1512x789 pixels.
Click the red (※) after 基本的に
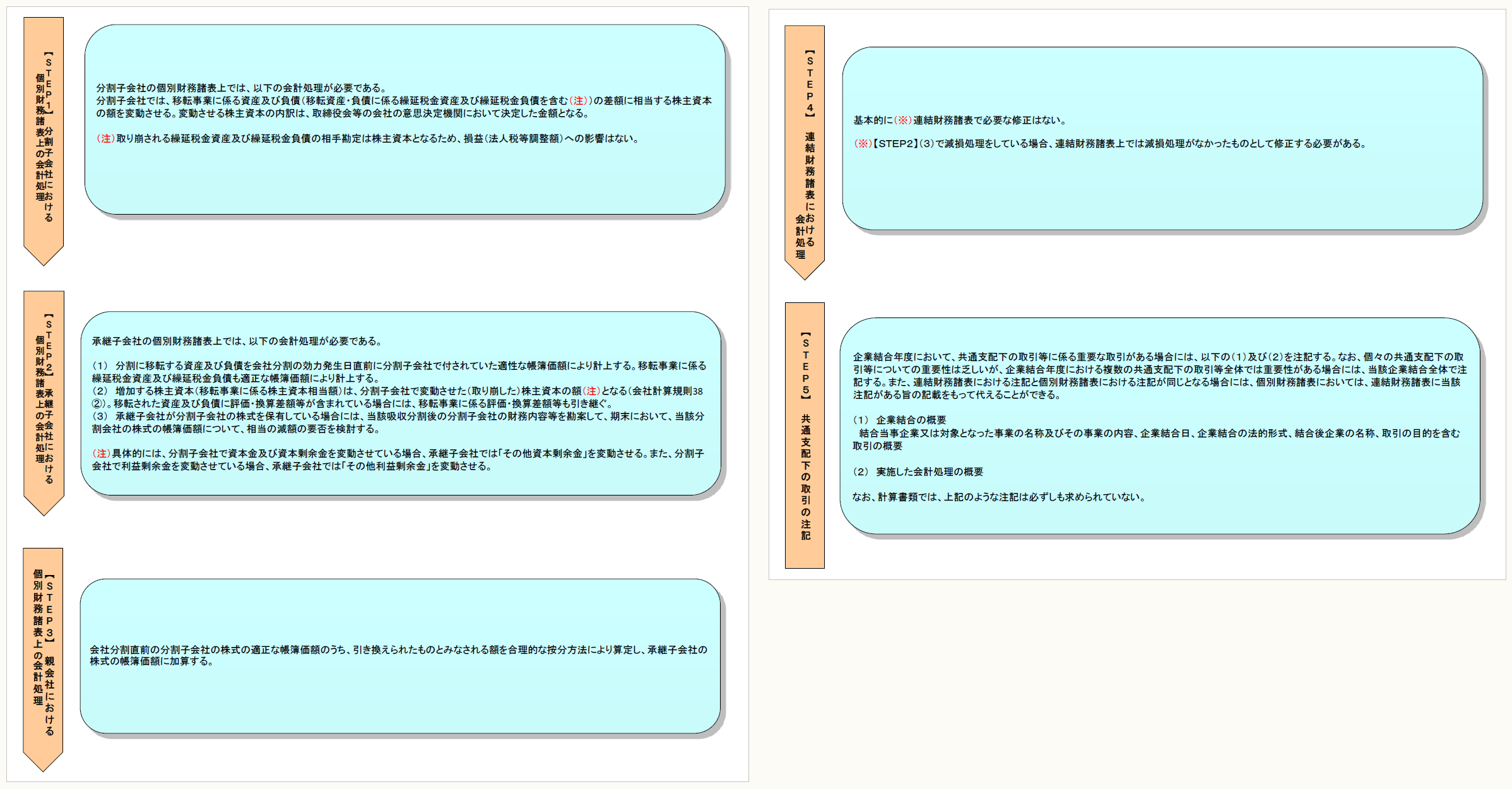tap(902, 121)
